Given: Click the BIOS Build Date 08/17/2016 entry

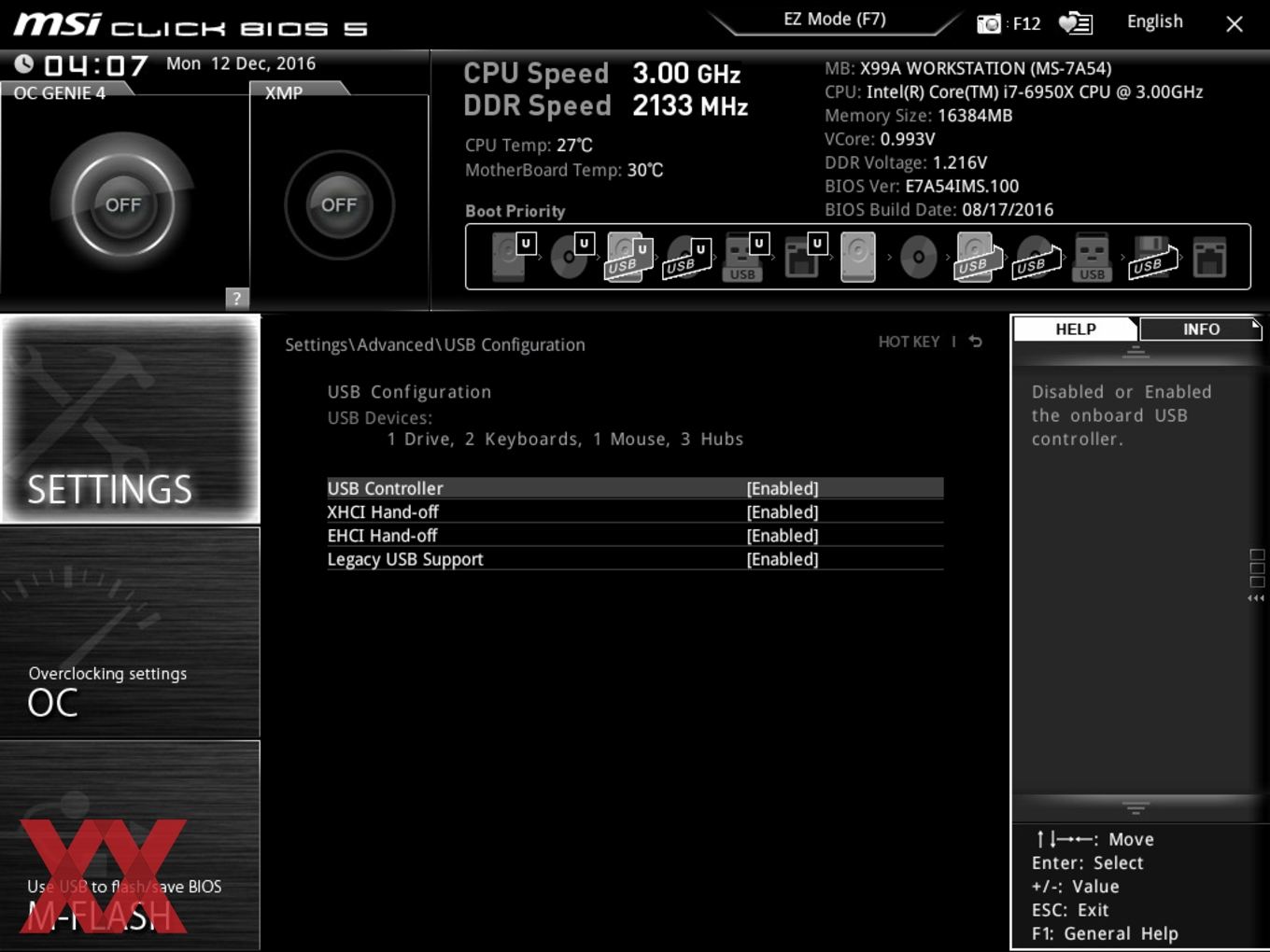Looking at the screenshot, I should 938,210.
